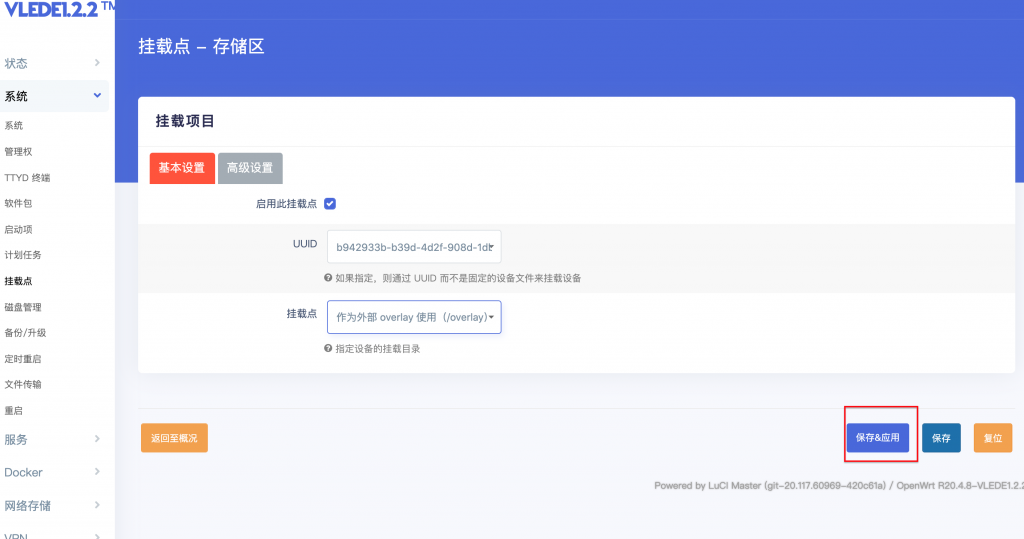Click the 复位 button

tap(993, 438)
